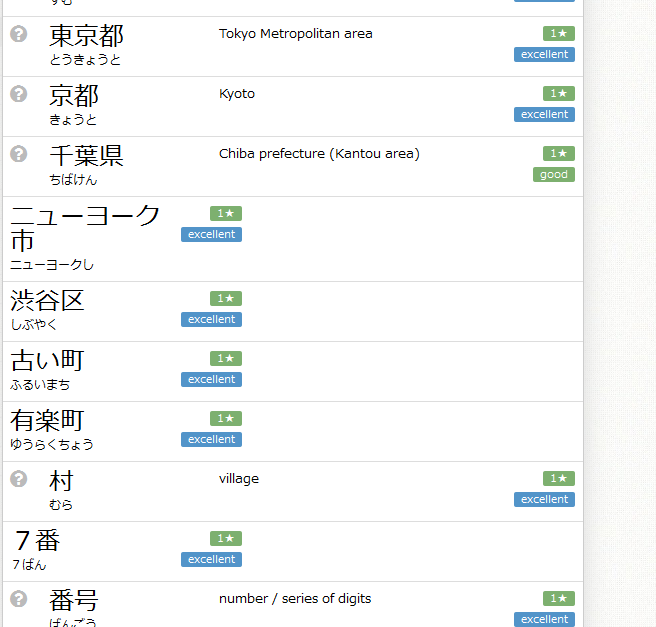The height and width of the screenshot is (627, 656).
Task: Select the 7番 vocabulary item
Action: (37, 541)
